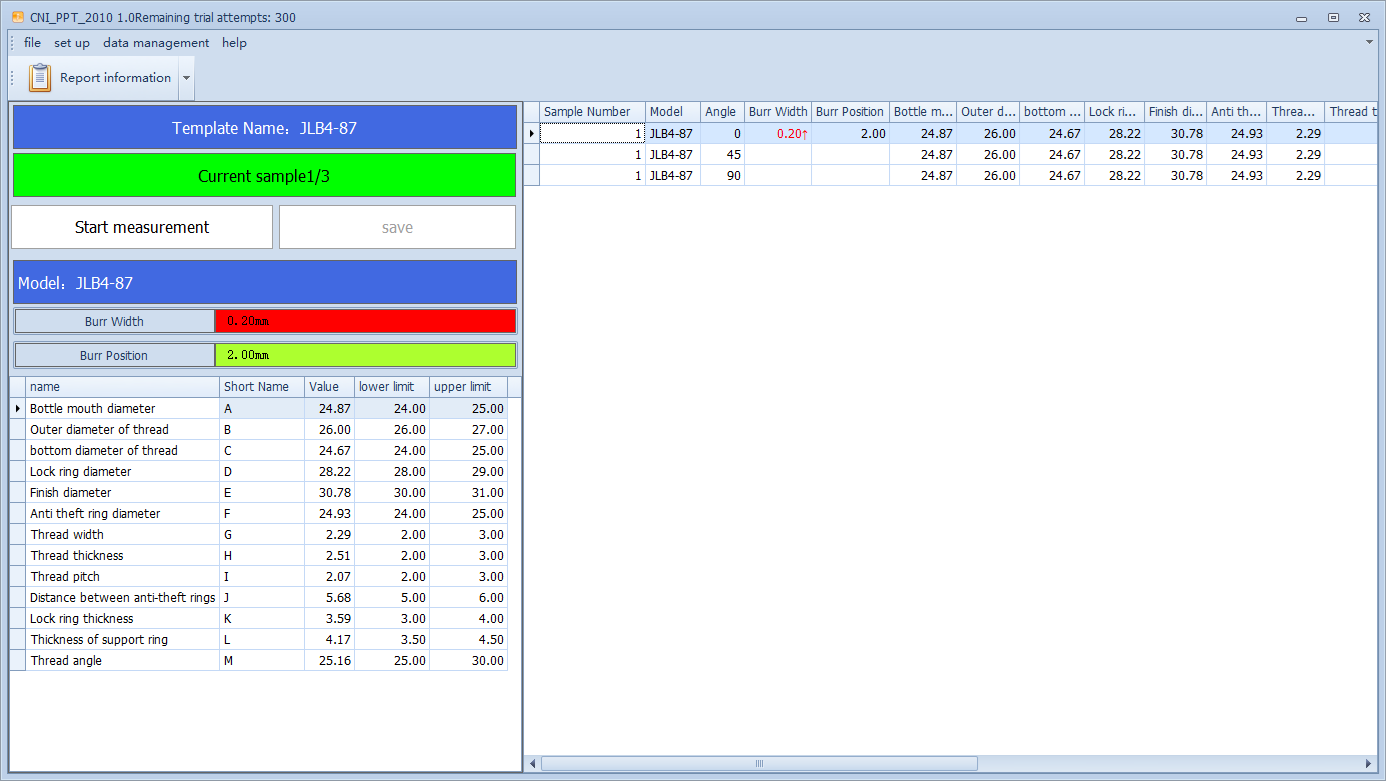Click the red Burr Width value bar
Image resolution: width=1386 pixels, height=781 pixels.
[365, 321]
